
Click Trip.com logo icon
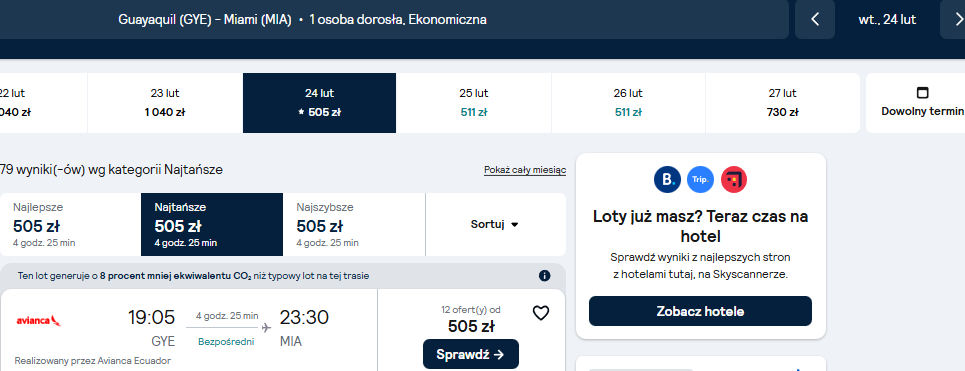pyautogui.click(x=700, y=180)
